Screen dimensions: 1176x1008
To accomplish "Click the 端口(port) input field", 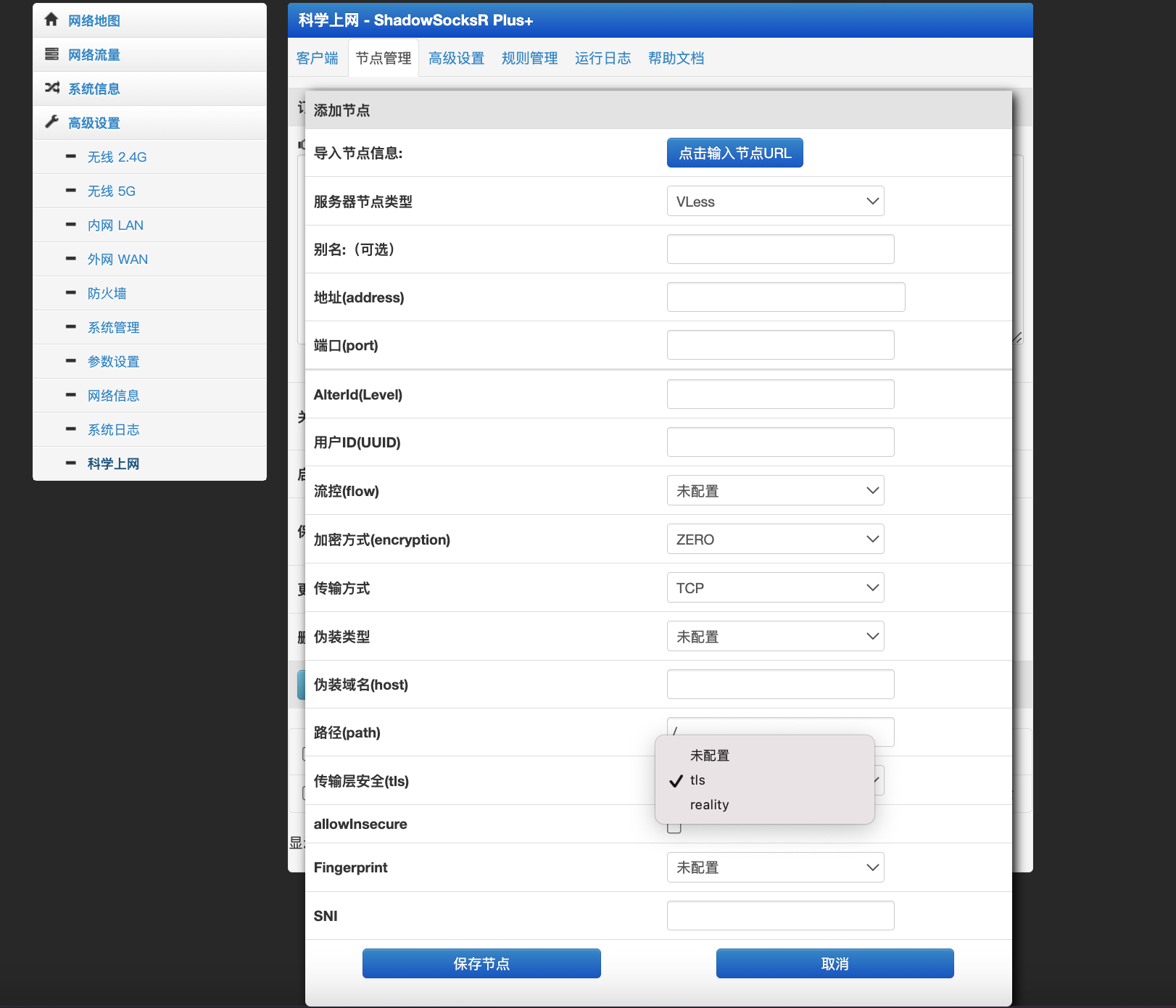I will pyautogui.click(x=781, y=344).
